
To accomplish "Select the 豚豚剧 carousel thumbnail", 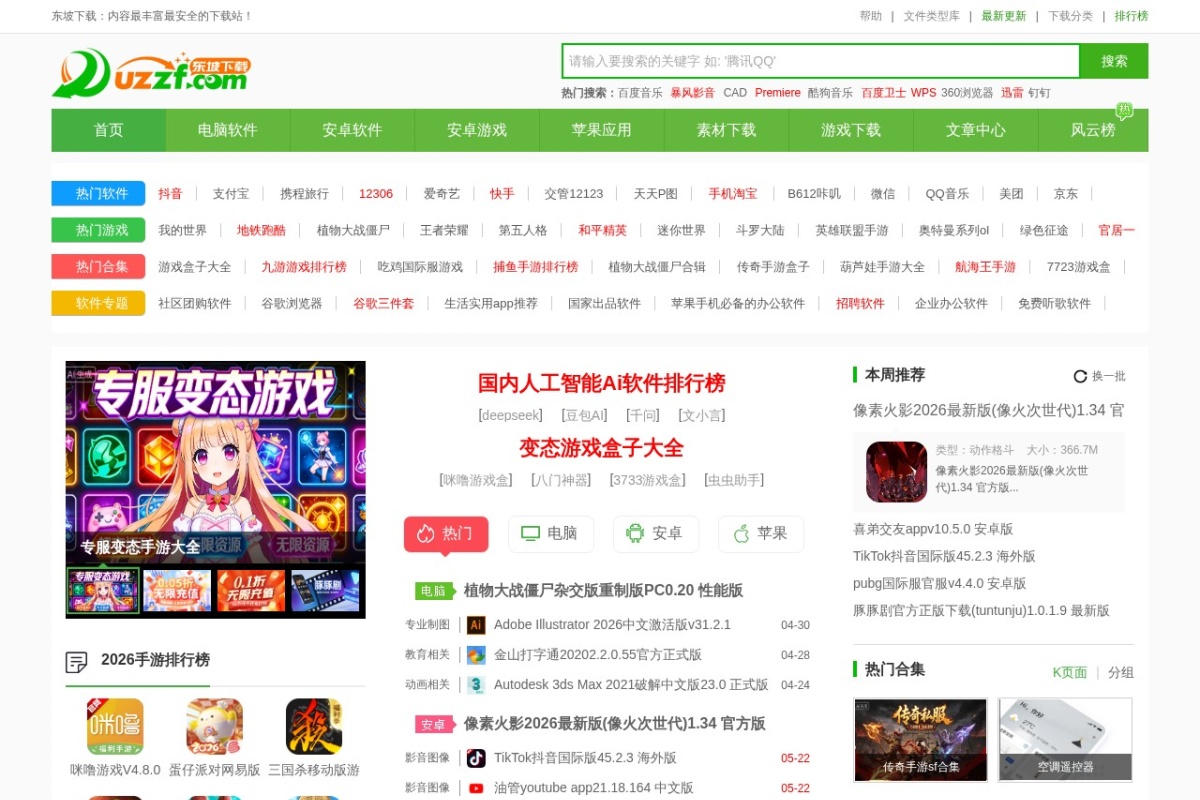I will coord(325,590).
